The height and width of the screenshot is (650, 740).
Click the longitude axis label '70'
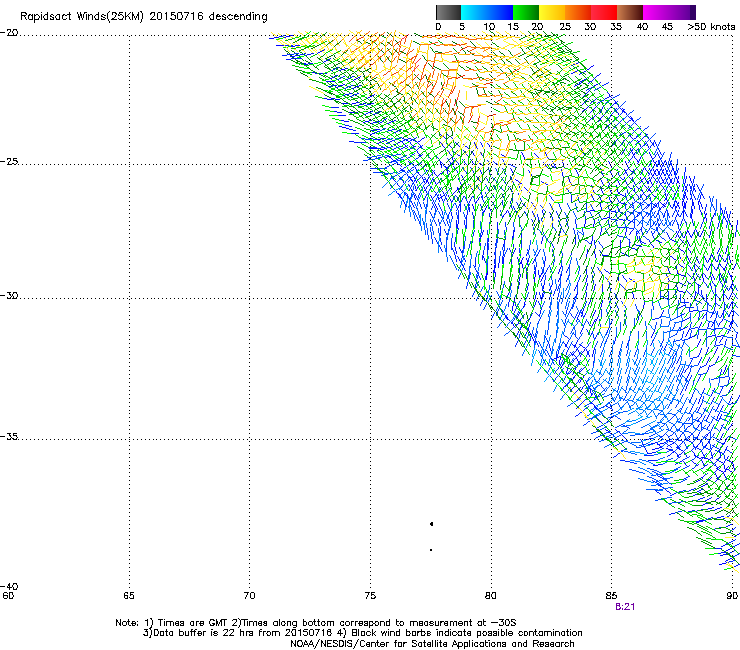point(249,596)
